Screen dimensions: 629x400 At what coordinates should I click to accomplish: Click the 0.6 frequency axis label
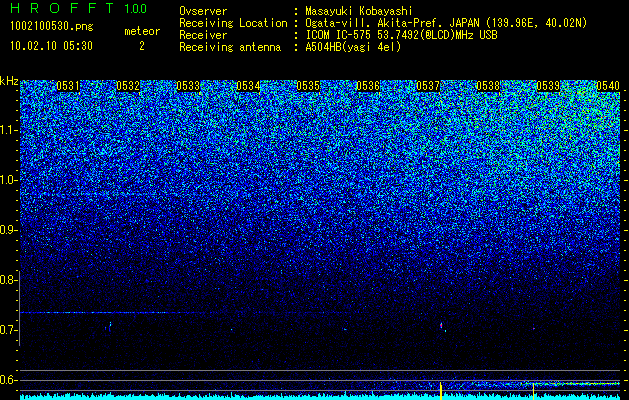(x=7, y=380)
